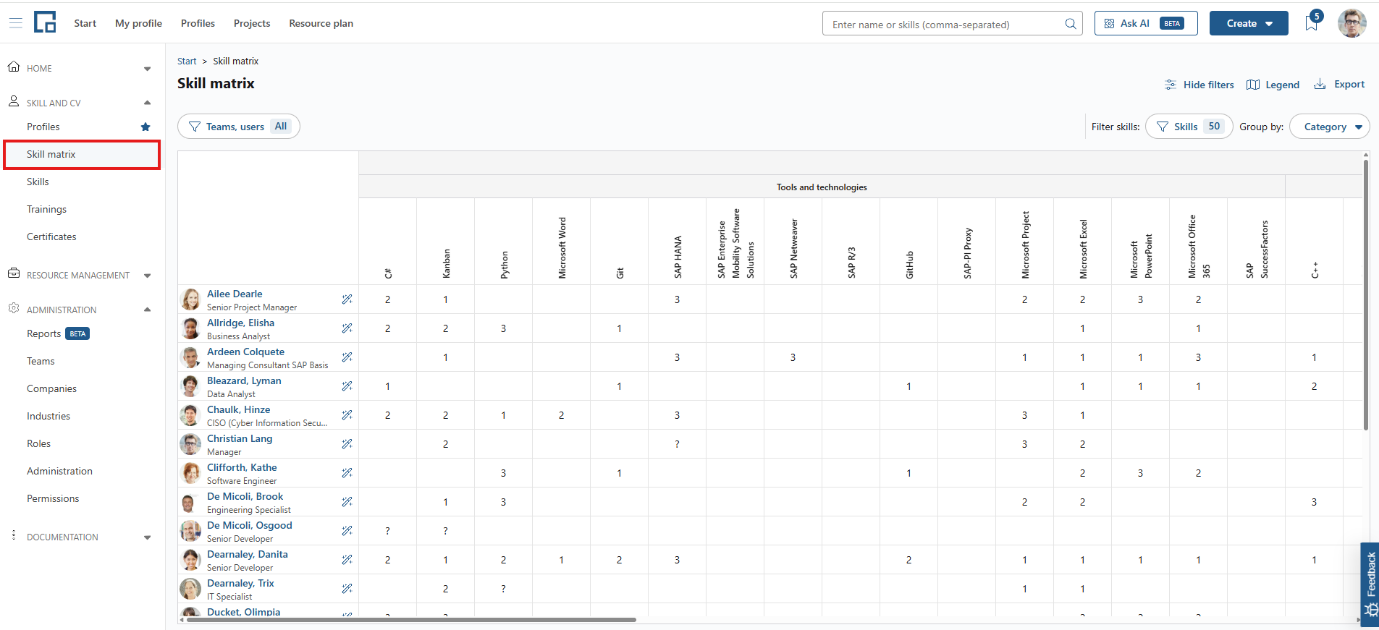Viewport: 1379px width, 630px height.
Task: Open the Create dropdown button
Action: click(x=1249, y=23)
